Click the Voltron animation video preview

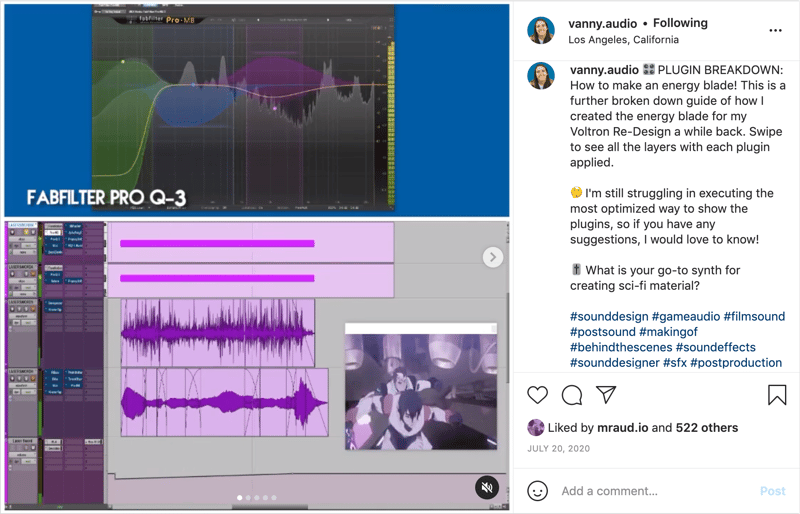(421, 386)
